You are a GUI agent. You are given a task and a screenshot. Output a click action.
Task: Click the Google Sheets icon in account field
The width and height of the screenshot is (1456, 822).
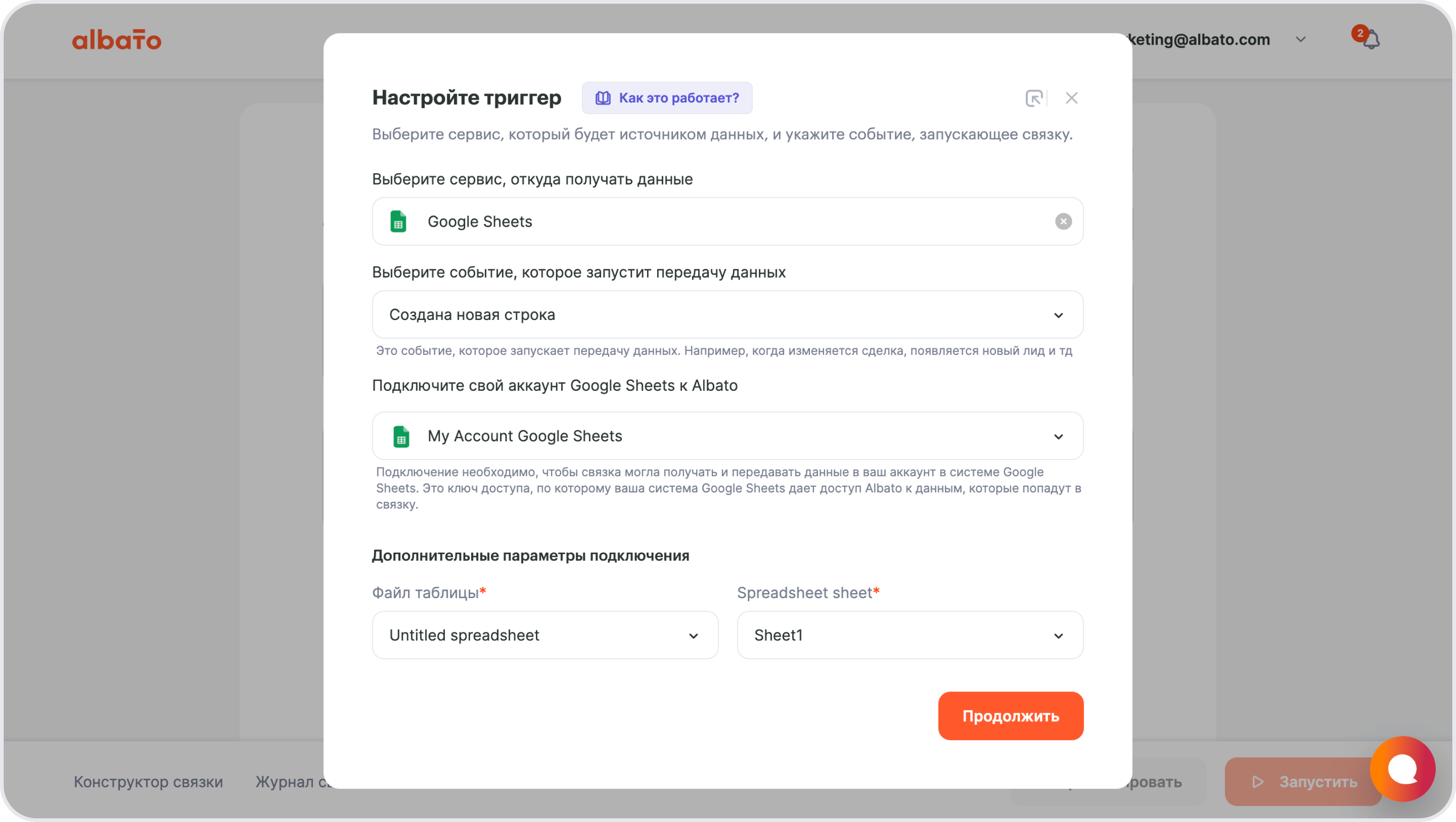[401, 436]
